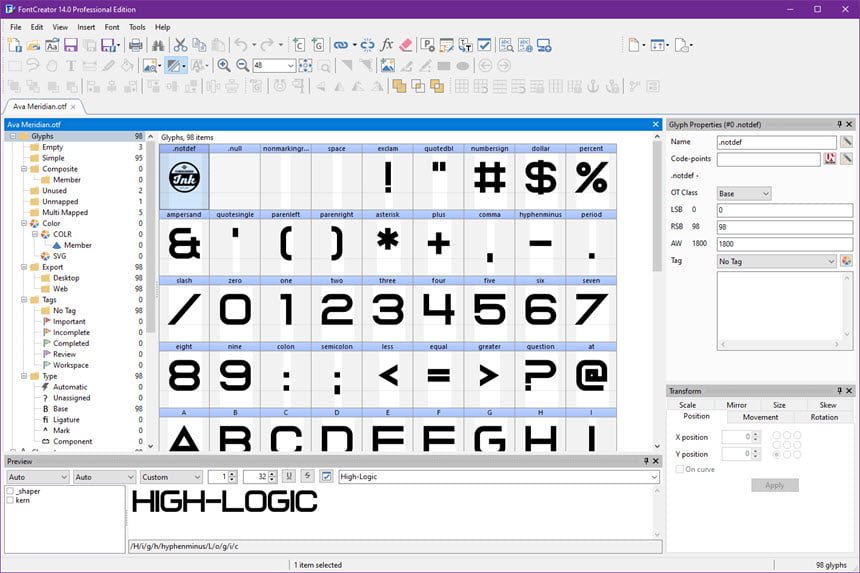The width and height of the screenshot is (860, 573).
Task: Switch to the Skew transform tab
Action: [828, 405]
